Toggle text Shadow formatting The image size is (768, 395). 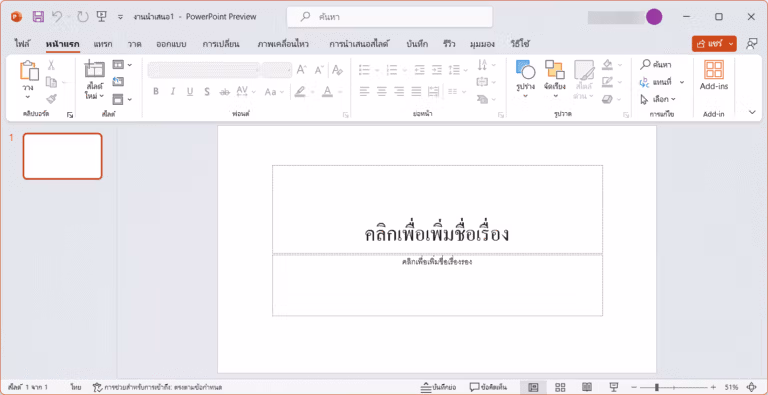207,92
